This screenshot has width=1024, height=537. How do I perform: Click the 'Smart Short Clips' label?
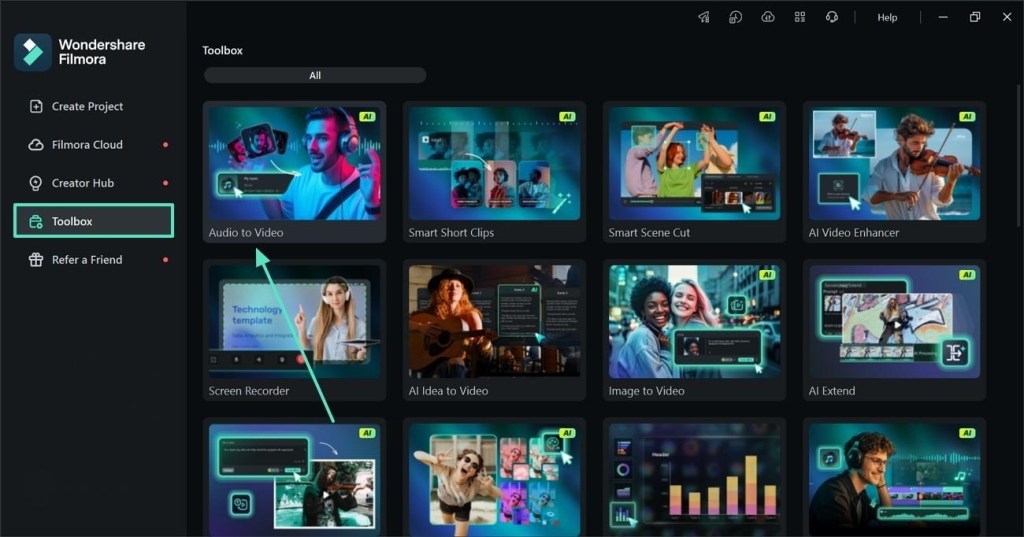(x=451, y=233)
